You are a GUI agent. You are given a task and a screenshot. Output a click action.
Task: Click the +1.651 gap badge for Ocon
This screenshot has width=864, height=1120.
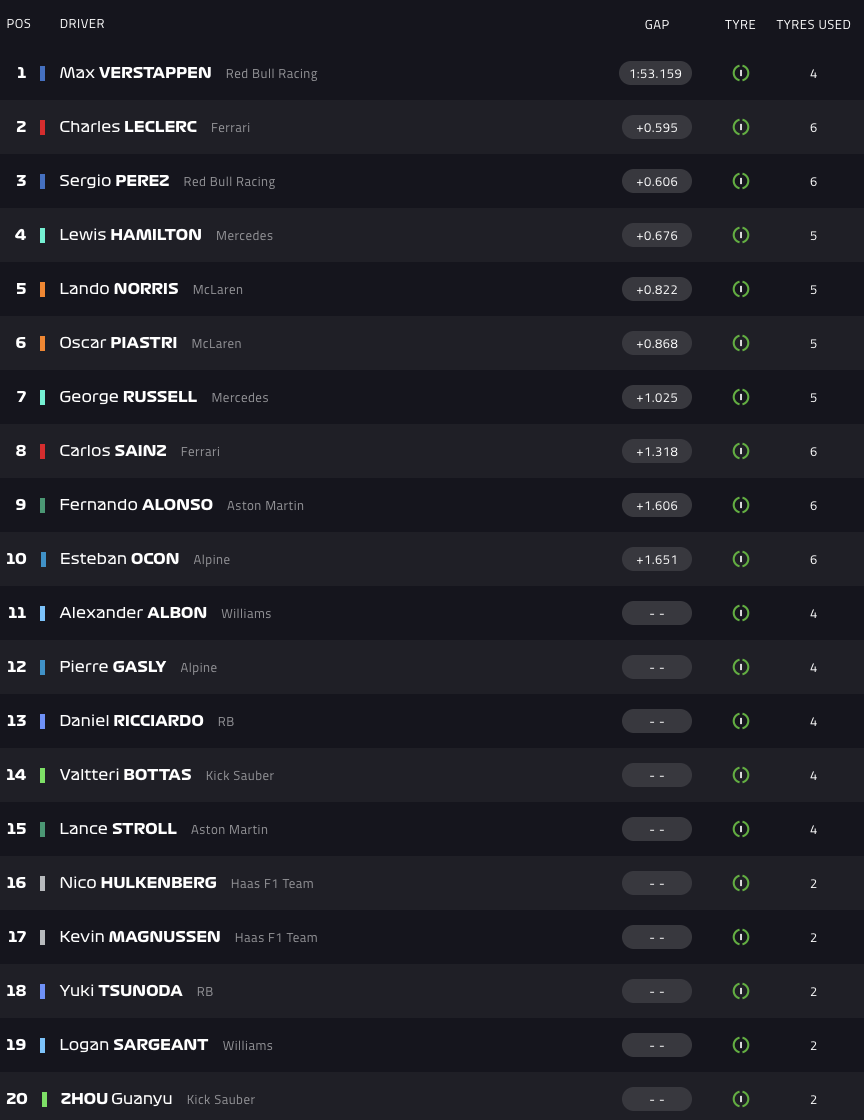656,559
